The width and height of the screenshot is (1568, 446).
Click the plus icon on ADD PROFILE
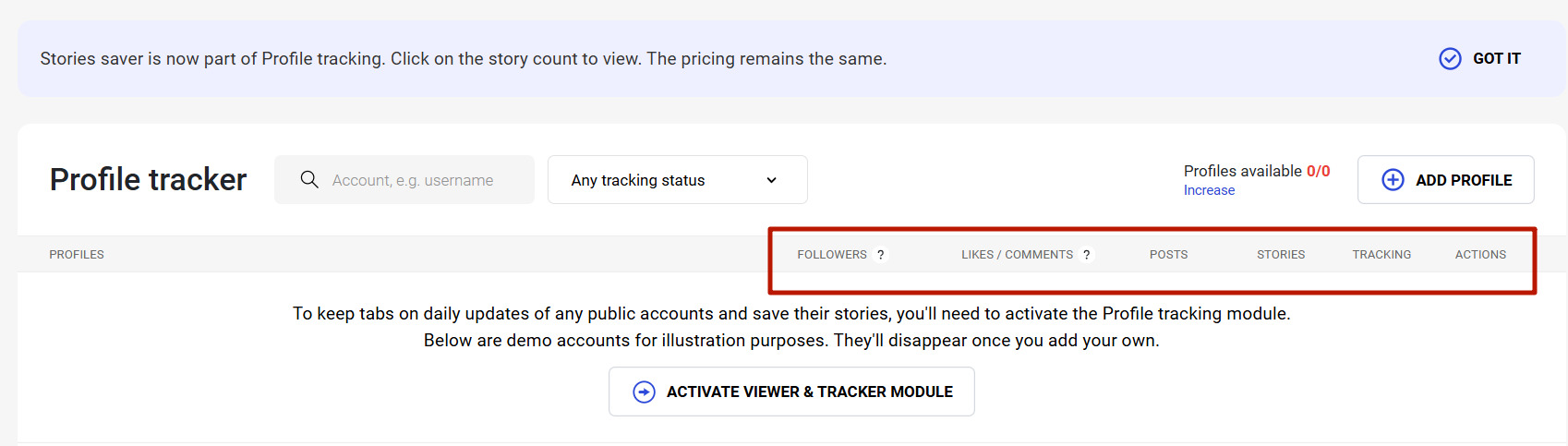coord(1393,180)
